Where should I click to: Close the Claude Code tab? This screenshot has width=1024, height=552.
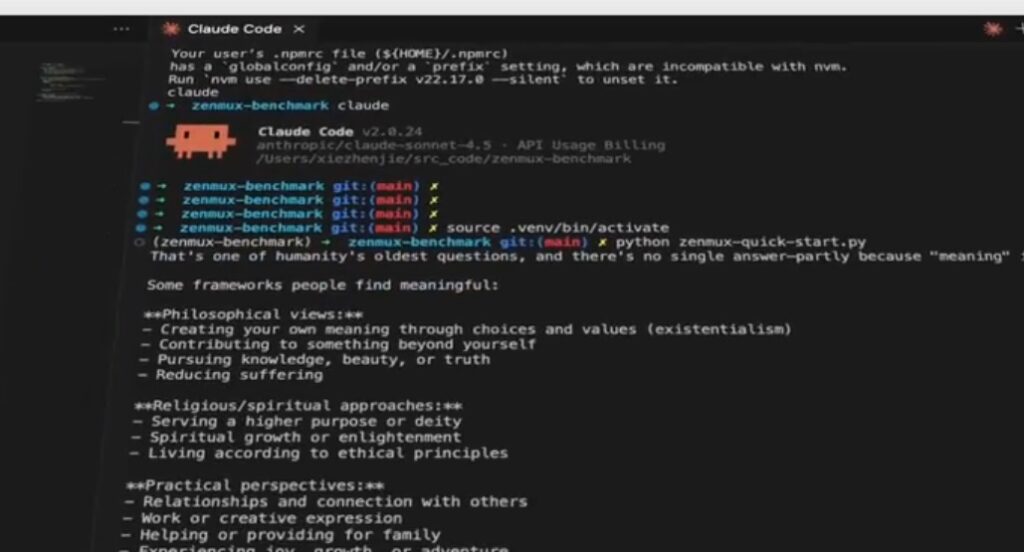[298, 29]
